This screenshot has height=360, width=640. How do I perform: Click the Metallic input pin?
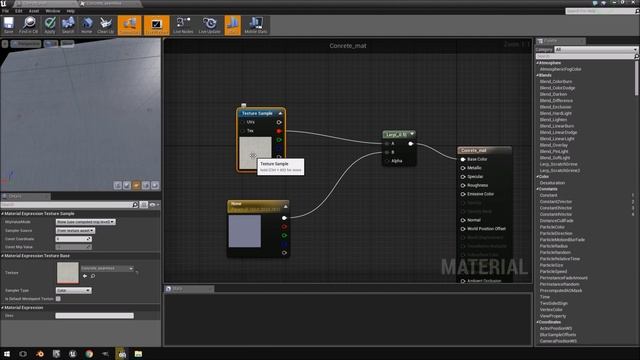(463, 168)
